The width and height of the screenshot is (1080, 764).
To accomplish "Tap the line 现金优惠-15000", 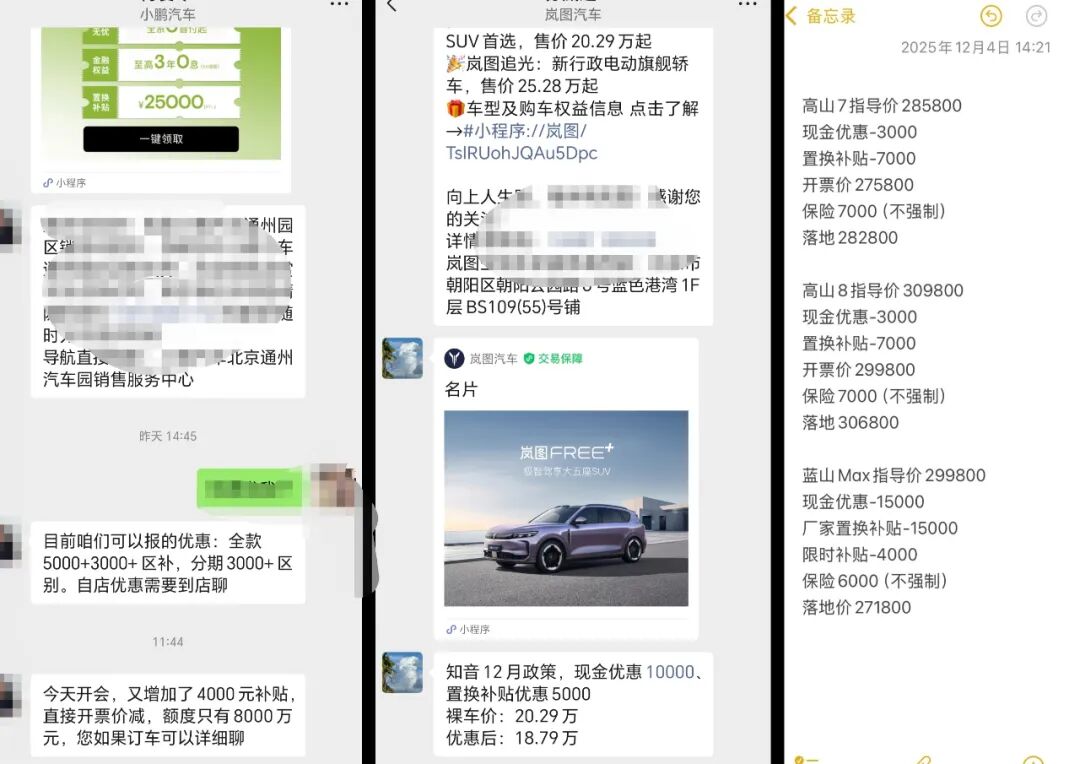I will point(863,502).
